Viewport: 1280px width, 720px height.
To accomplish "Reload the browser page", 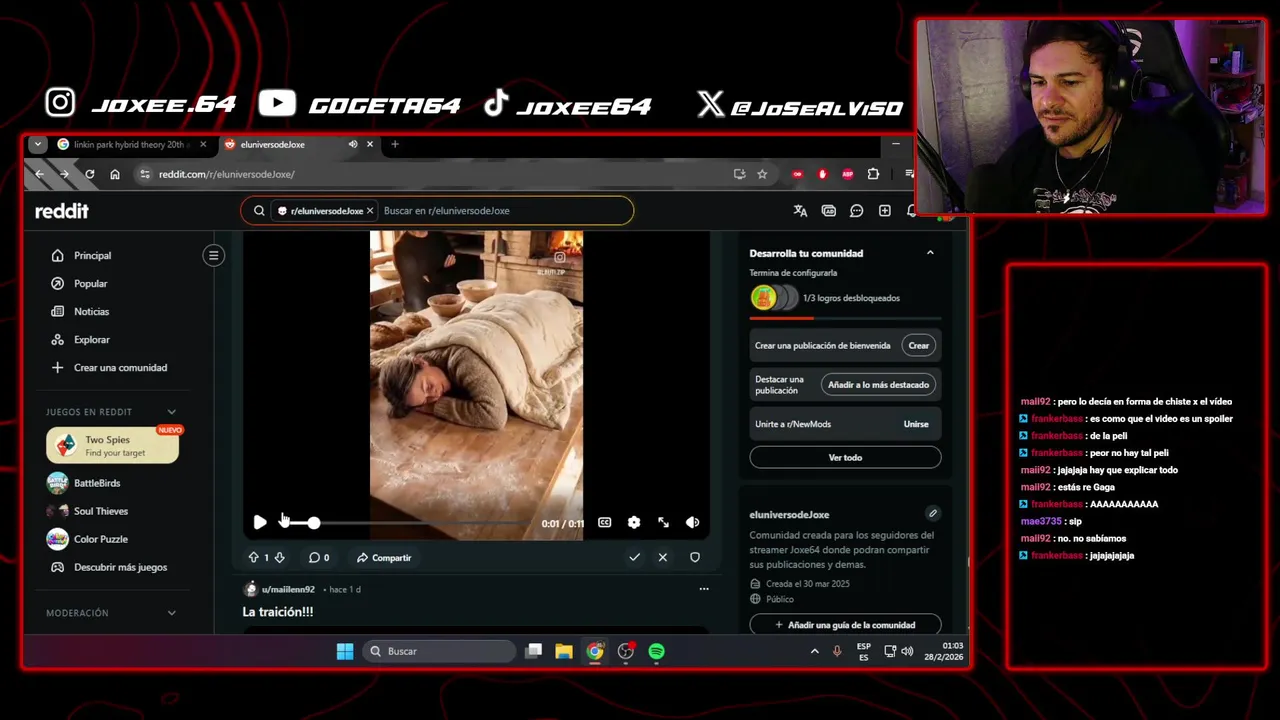I will click(x=89, y=174).
